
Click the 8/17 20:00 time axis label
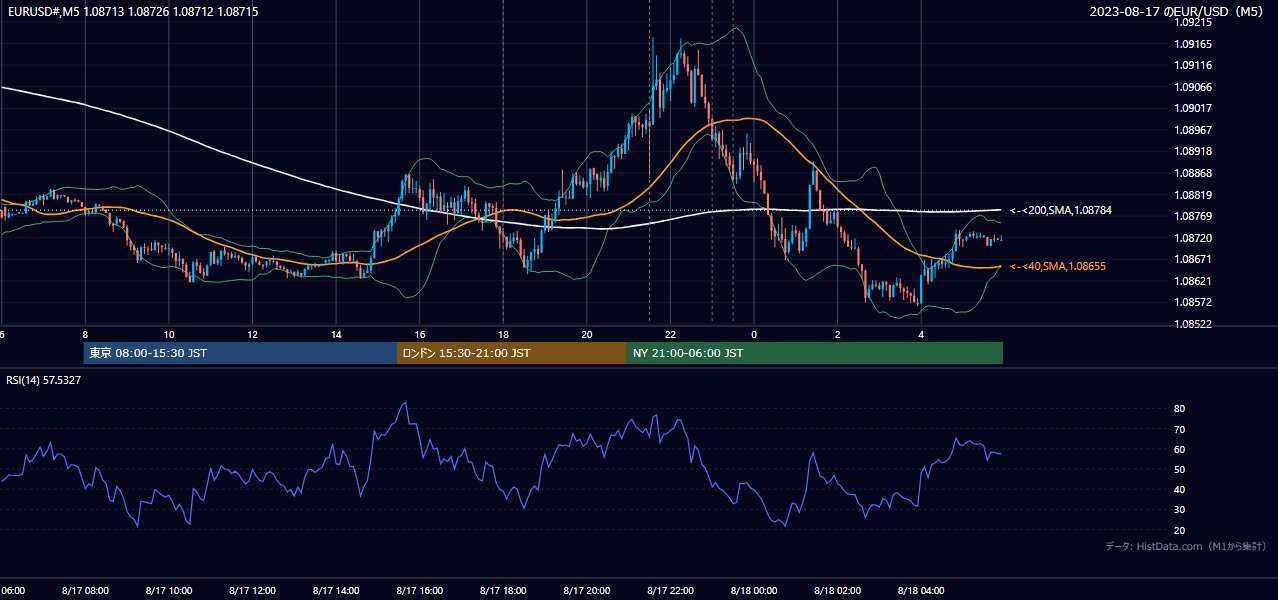587,590
